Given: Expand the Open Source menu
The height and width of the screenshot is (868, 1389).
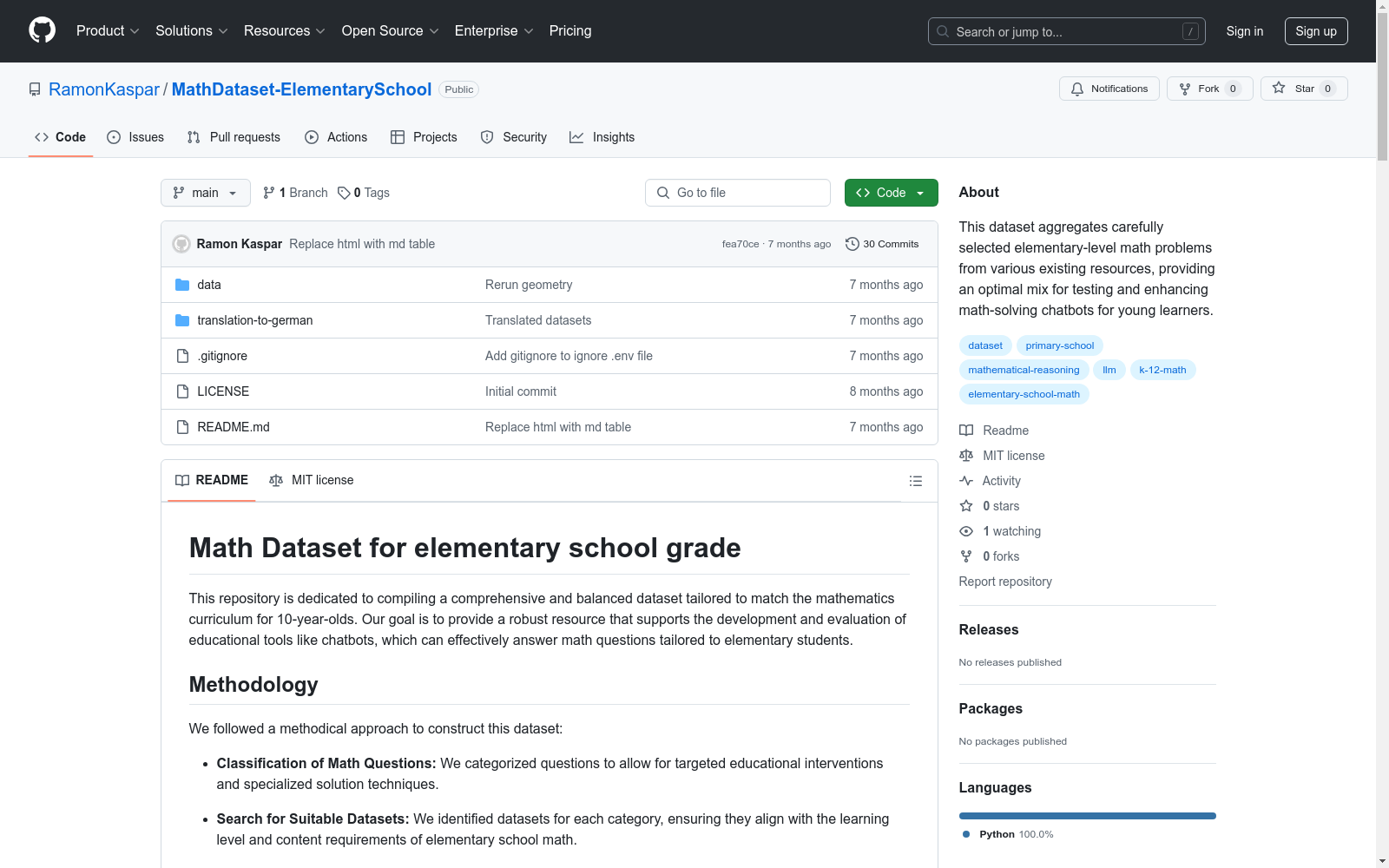Looking at the screenshot, I should pyautogui.click(x=391, y=31).
